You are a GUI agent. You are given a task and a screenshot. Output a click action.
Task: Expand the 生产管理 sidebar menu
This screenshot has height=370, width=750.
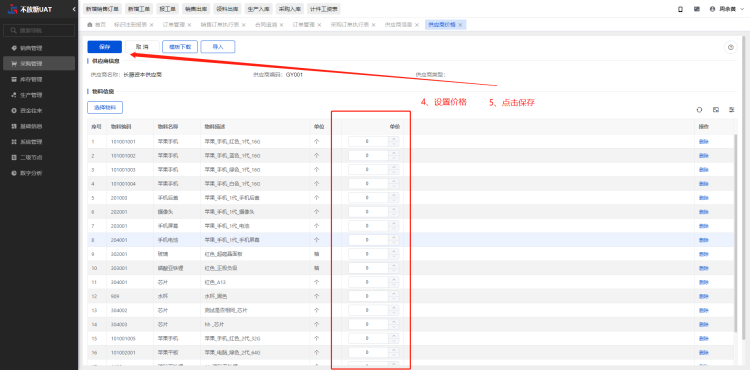[x=39, y=95]
